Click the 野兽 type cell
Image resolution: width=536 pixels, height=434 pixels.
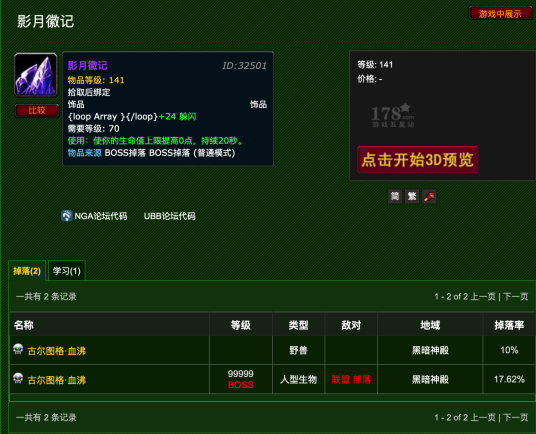tap(298, 350)
